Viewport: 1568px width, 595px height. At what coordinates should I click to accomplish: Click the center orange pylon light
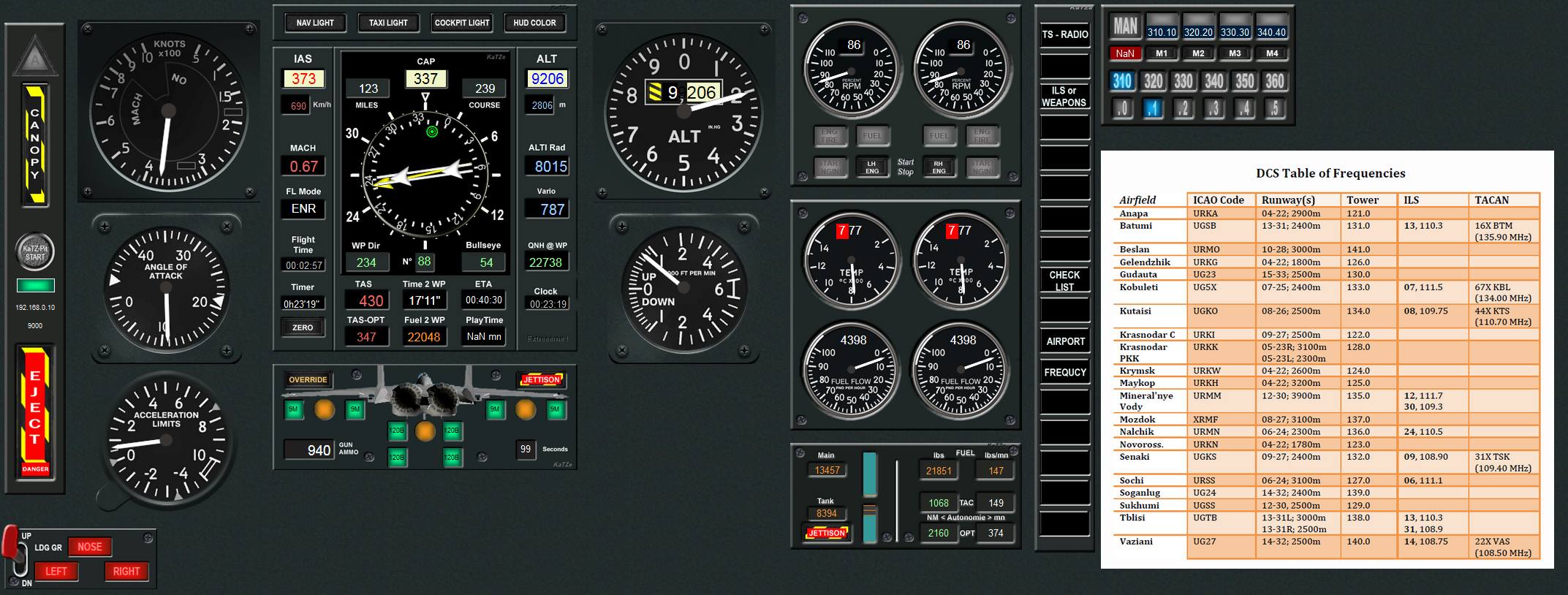click(x=425, y=431)
